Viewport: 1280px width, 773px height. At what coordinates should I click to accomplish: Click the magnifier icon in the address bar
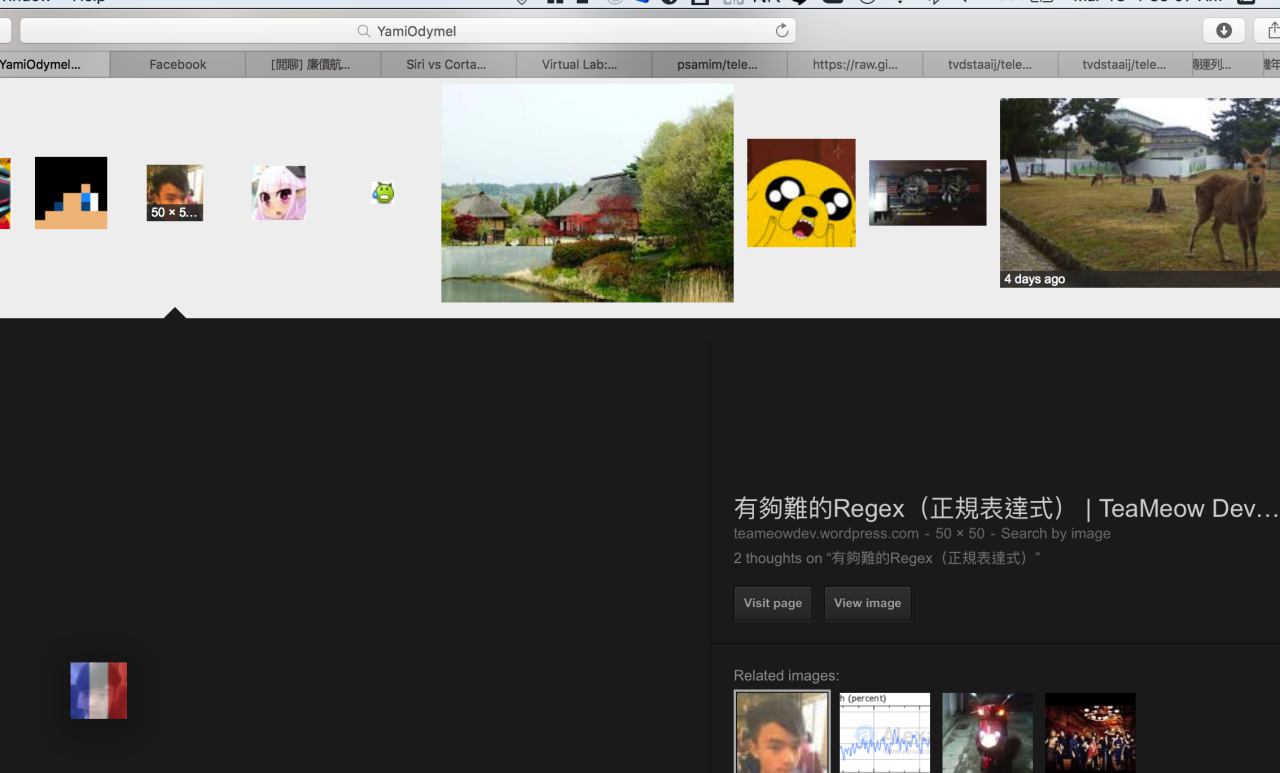364,31
